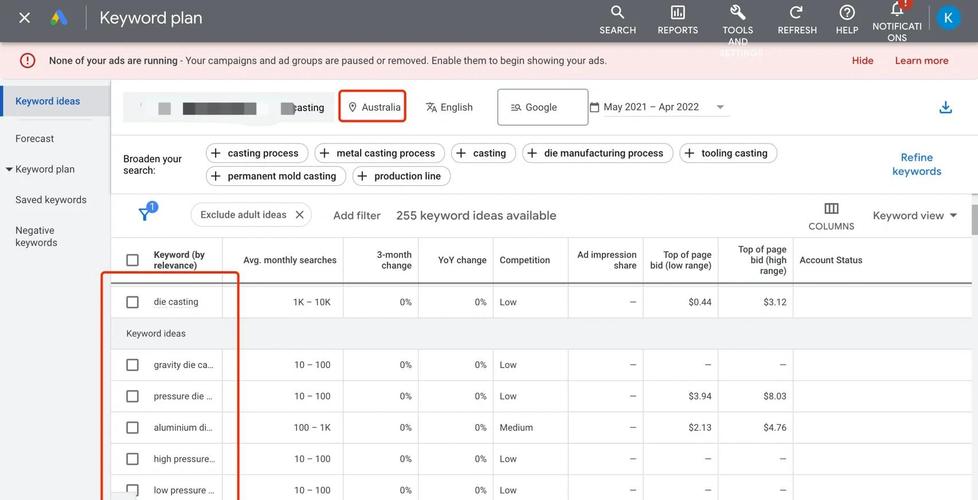Viewport: 978px width, 500px height.
Task: Click the Account Status column header
Action: coord(831,260)
